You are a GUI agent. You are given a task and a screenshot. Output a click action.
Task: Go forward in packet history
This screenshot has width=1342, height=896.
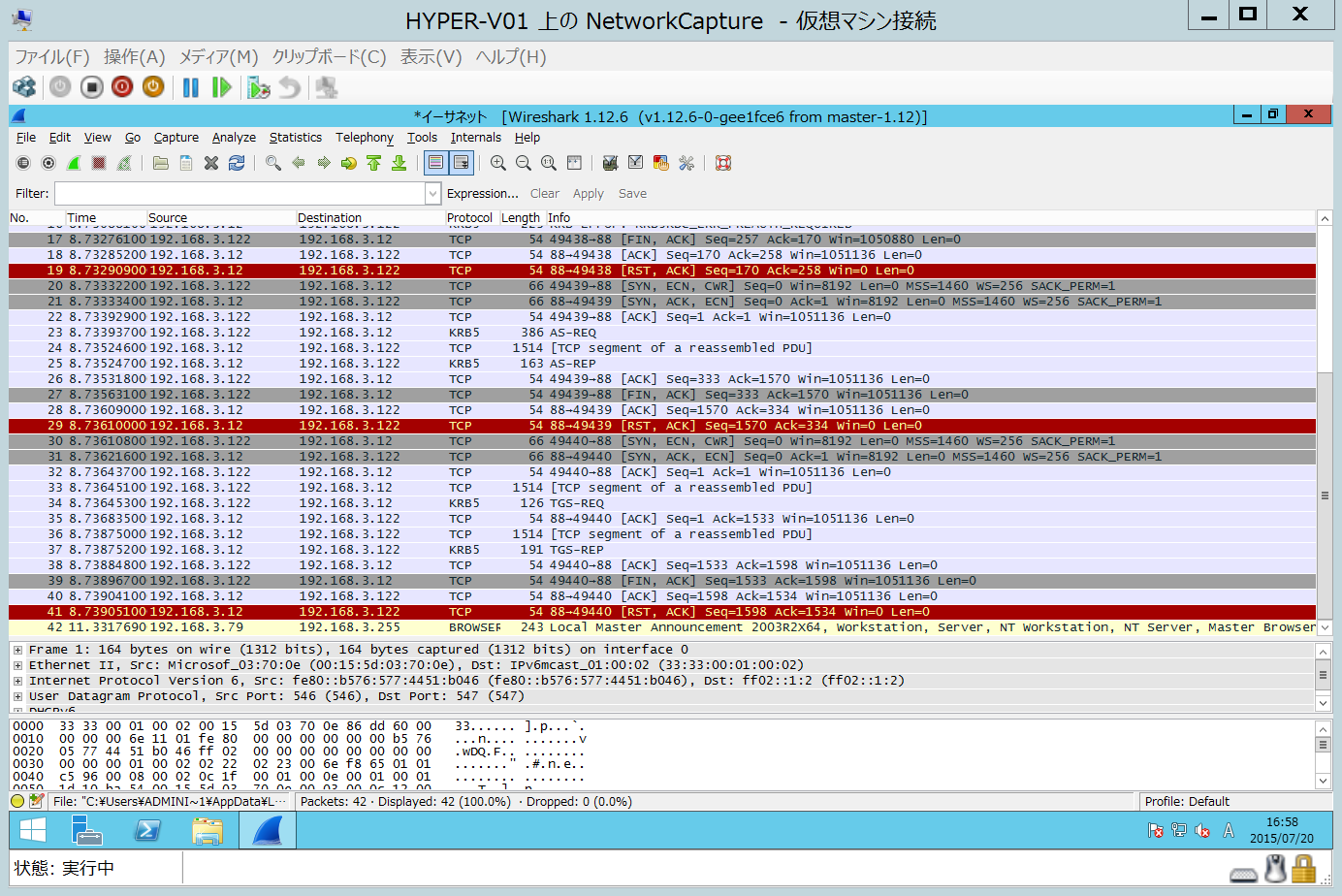[x=324, y=163]
